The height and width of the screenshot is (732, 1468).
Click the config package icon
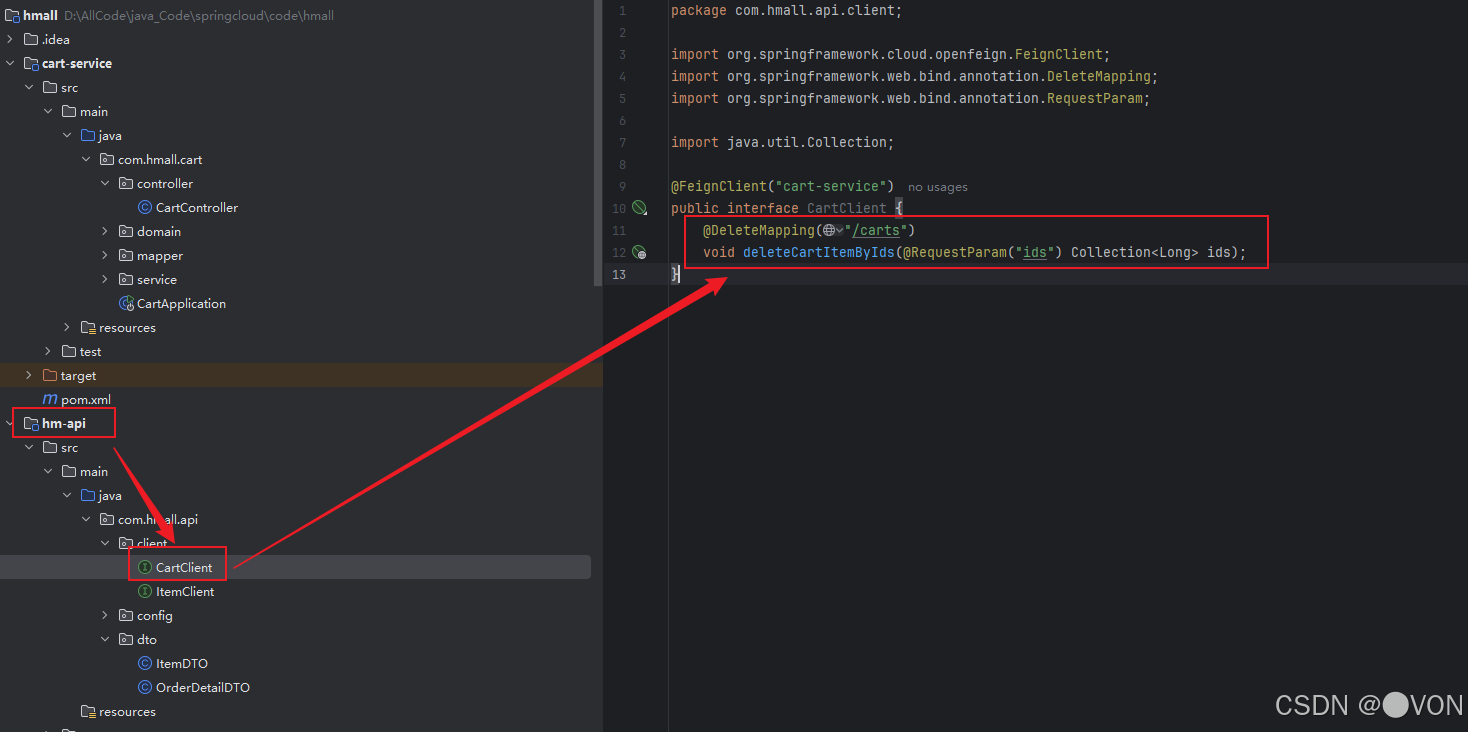point(126,615)
